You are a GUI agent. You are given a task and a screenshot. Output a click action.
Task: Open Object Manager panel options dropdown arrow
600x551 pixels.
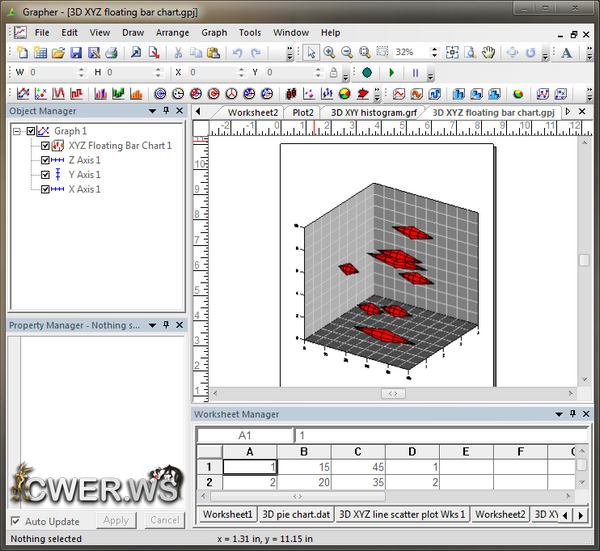(x=152, y=111)
